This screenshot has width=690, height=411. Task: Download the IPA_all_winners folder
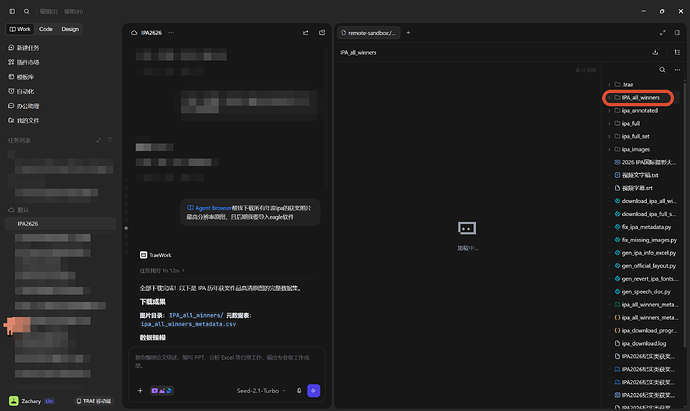tap(655, 52)
